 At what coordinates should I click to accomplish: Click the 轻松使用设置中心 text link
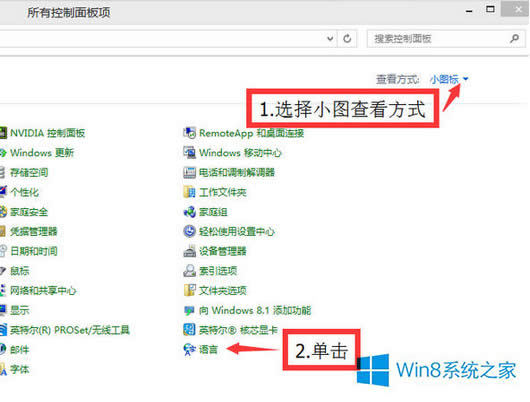click(x=237, y=232)
